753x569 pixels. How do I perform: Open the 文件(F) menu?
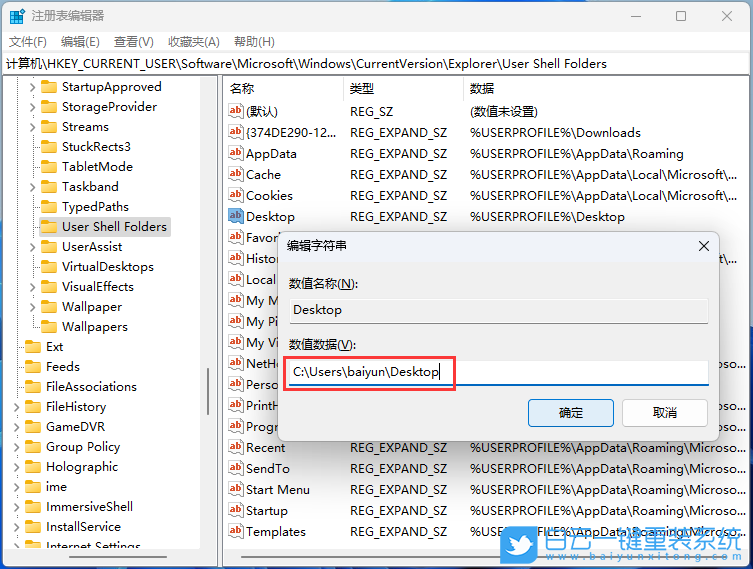point(28,42)
